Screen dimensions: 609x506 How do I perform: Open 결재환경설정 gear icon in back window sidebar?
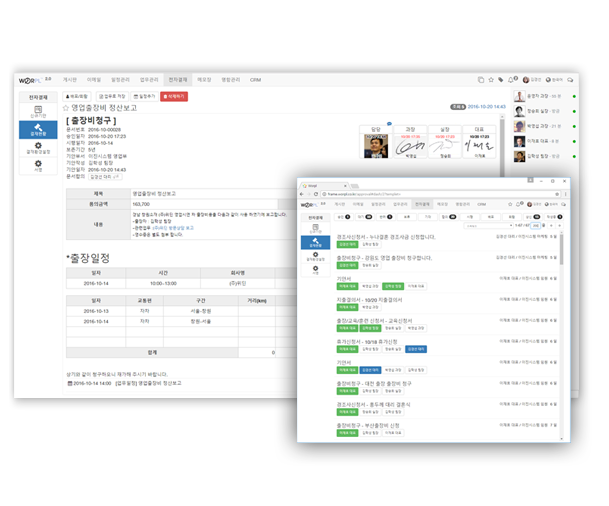coord(38,147)
